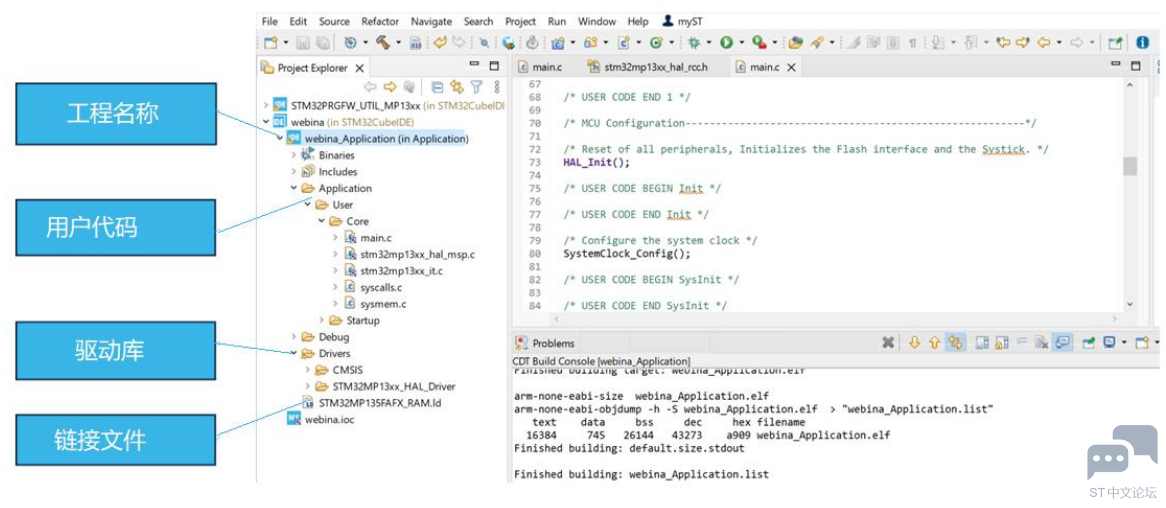The image size is (1166, 508).
Task: Open the Build hammer dropdown arrow
Action: [398, 43]
